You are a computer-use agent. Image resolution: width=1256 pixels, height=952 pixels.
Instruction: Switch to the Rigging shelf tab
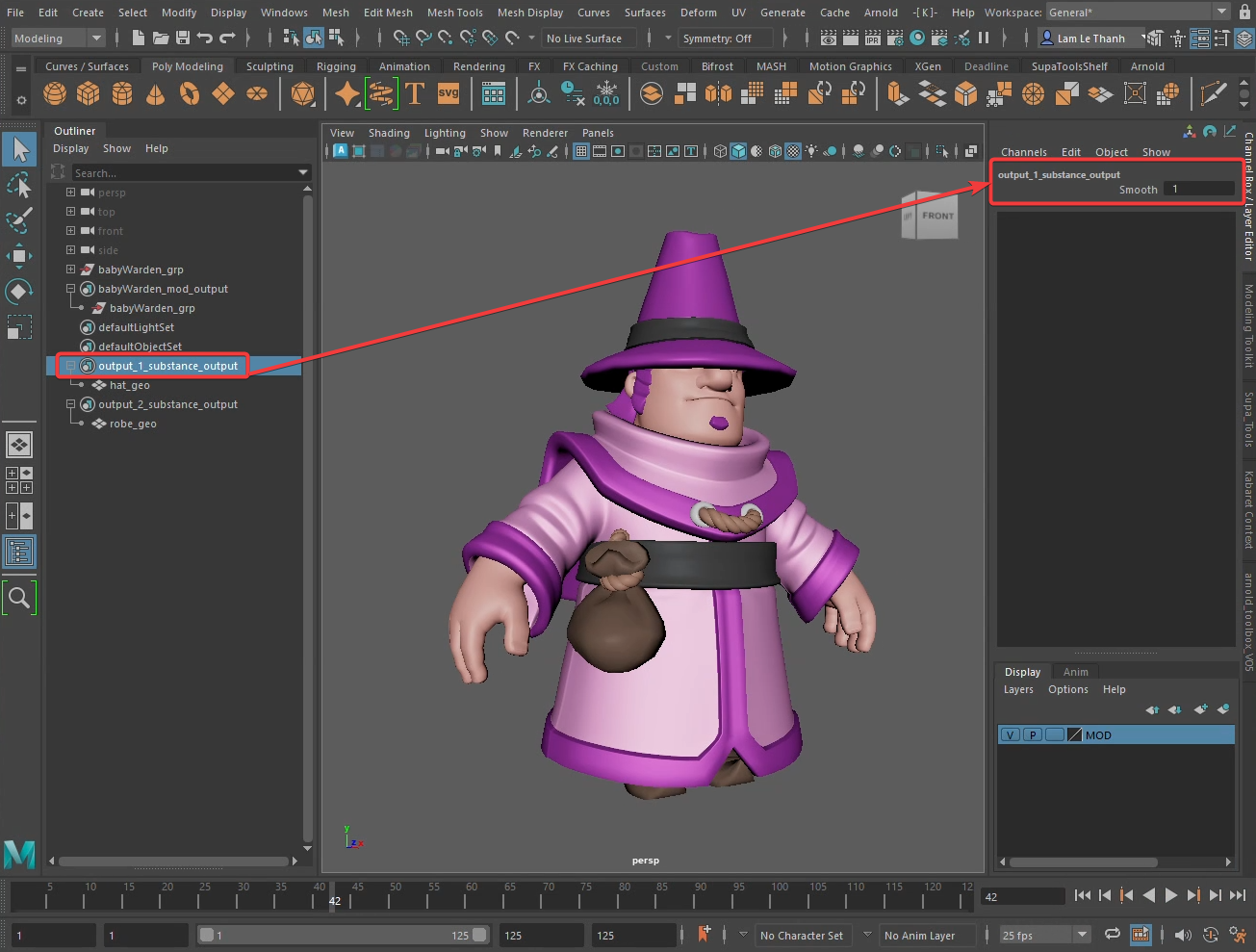coord(336,66)
